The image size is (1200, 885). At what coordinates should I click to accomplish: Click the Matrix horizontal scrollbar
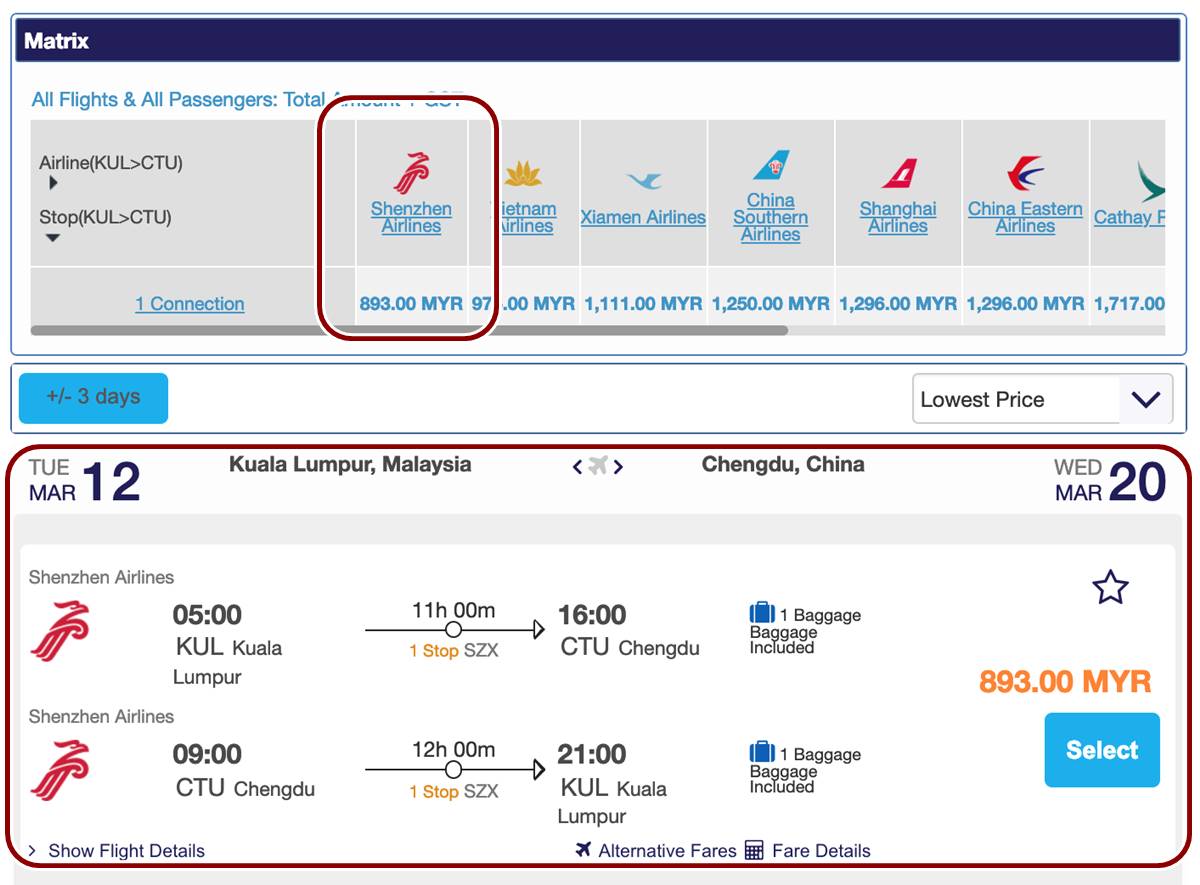pos(410,330)
